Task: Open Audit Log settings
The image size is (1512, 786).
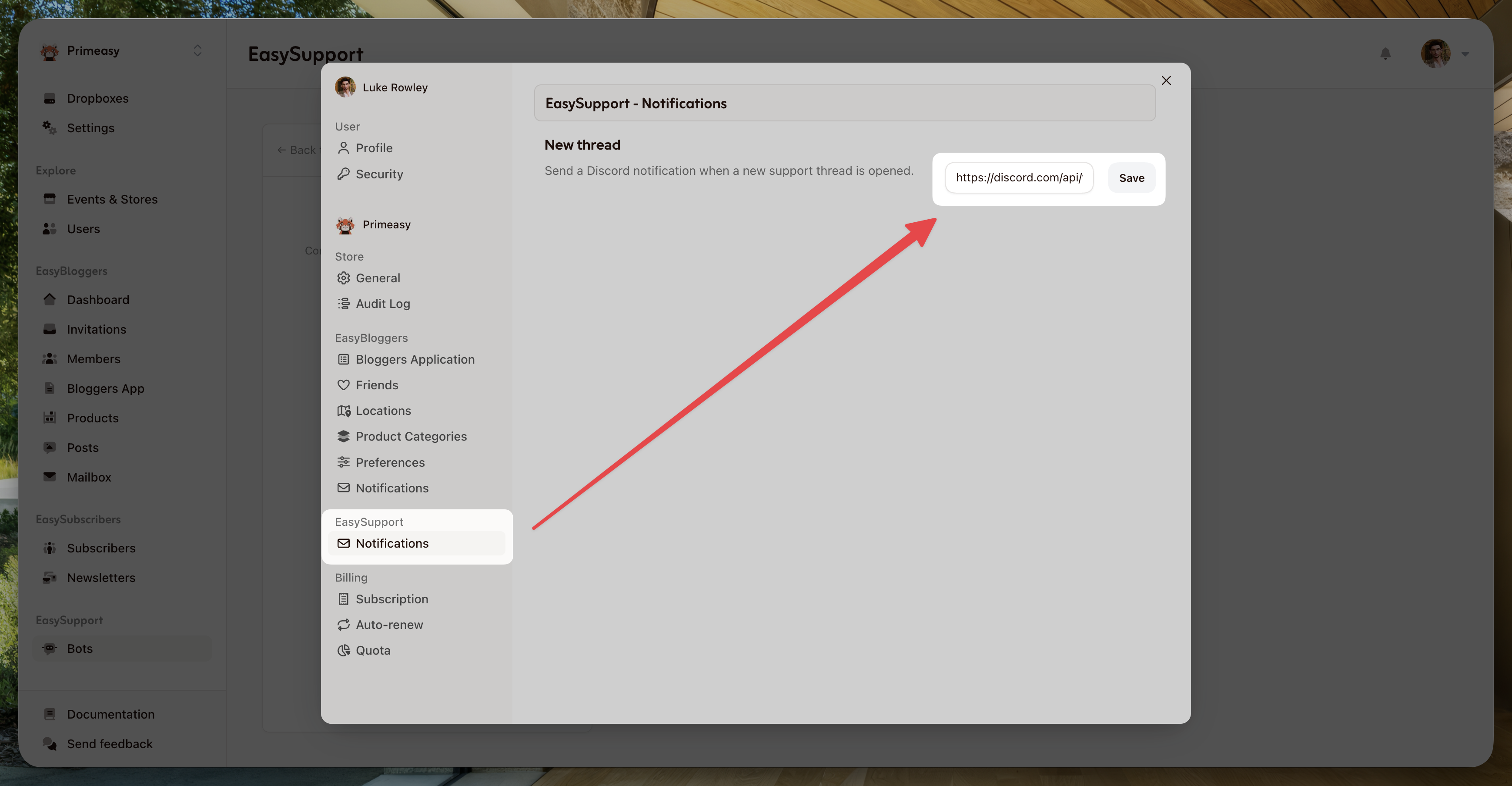Action: pos(382,304)
